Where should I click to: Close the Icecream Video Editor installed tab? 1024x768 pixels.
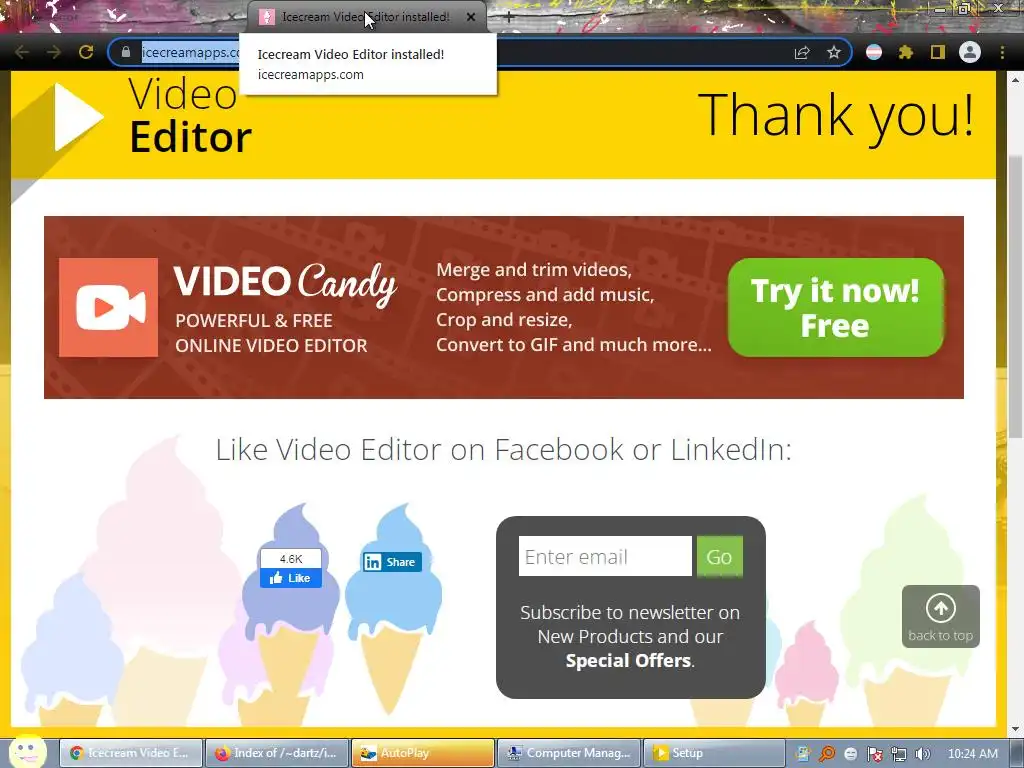(471, 17)
